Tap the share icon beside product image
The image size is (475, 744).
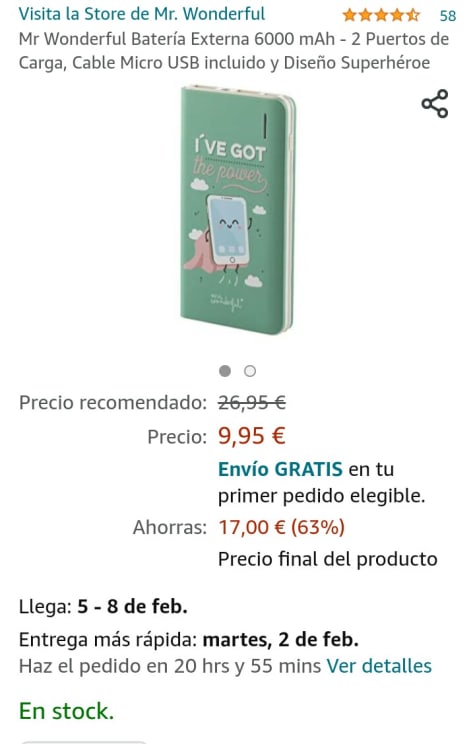click(435, 103)
